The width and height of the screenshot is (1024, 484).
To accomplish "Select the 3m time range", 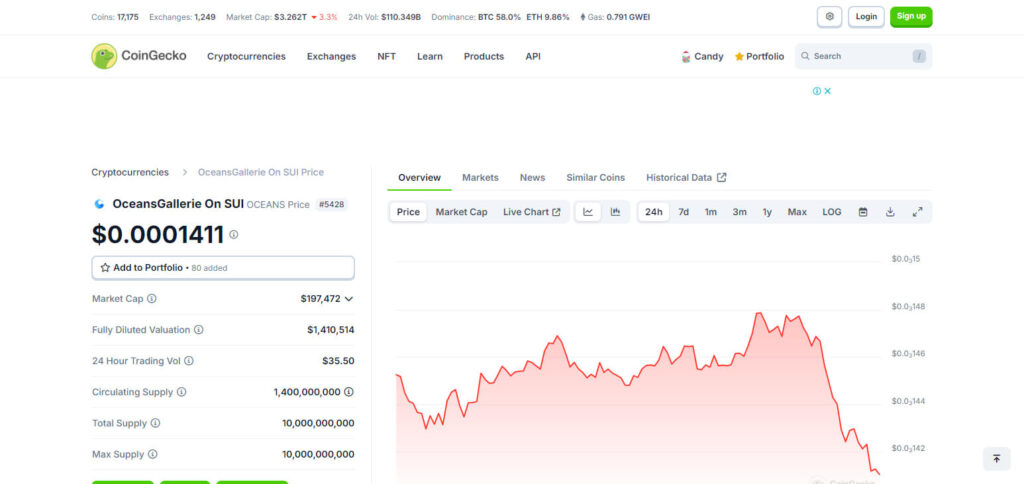I will (739, 212).
